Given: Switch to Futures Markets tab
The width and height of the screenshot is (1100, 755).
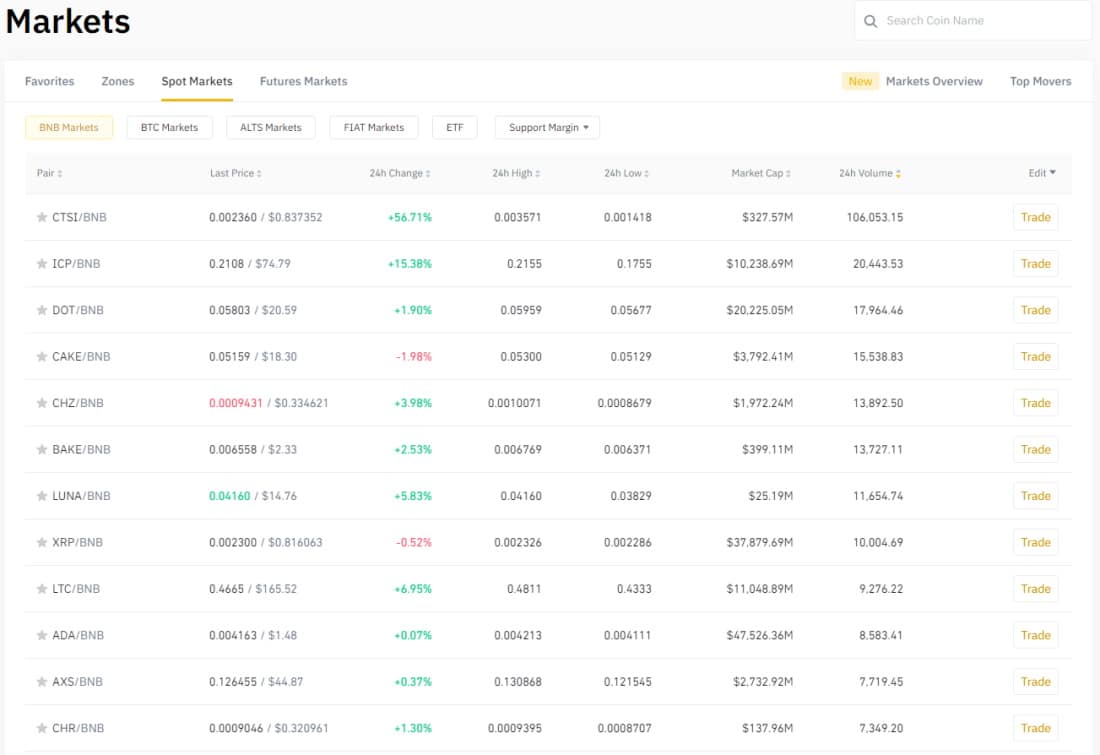Looking at the screenshot, I should [x=303, y=81].
